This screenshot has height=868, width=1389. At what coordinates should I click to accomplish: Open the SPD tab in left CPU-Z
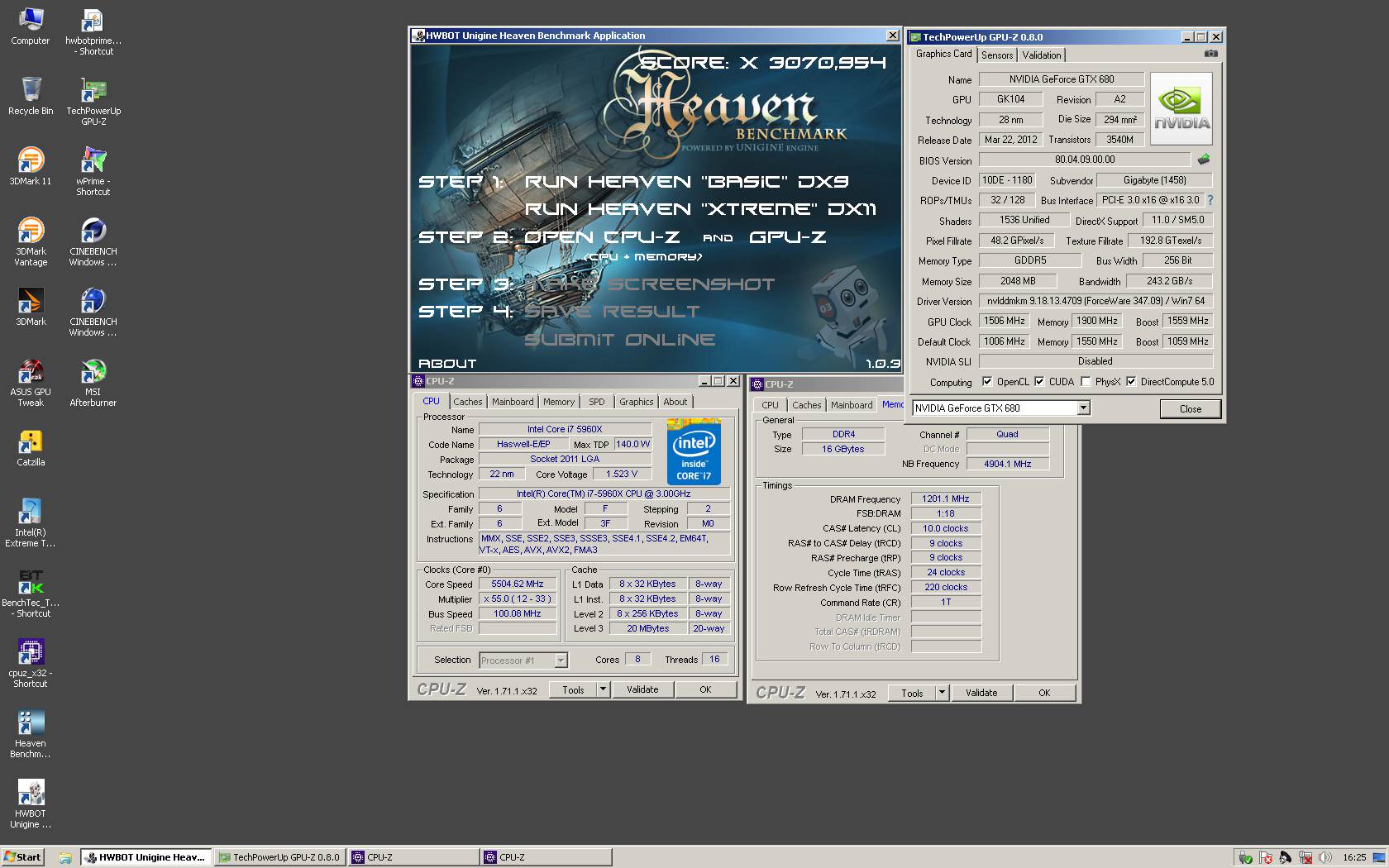point(597,402)
